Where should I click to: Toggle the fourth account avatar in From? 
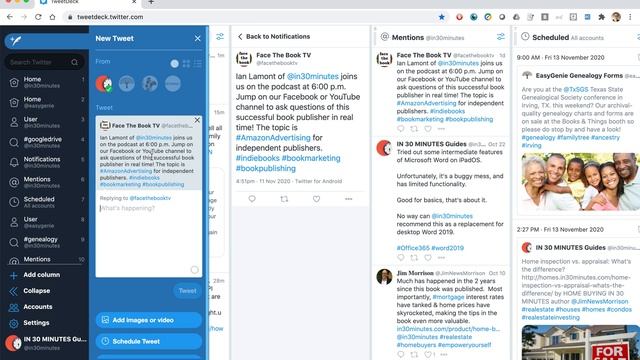tap(173, 84)
